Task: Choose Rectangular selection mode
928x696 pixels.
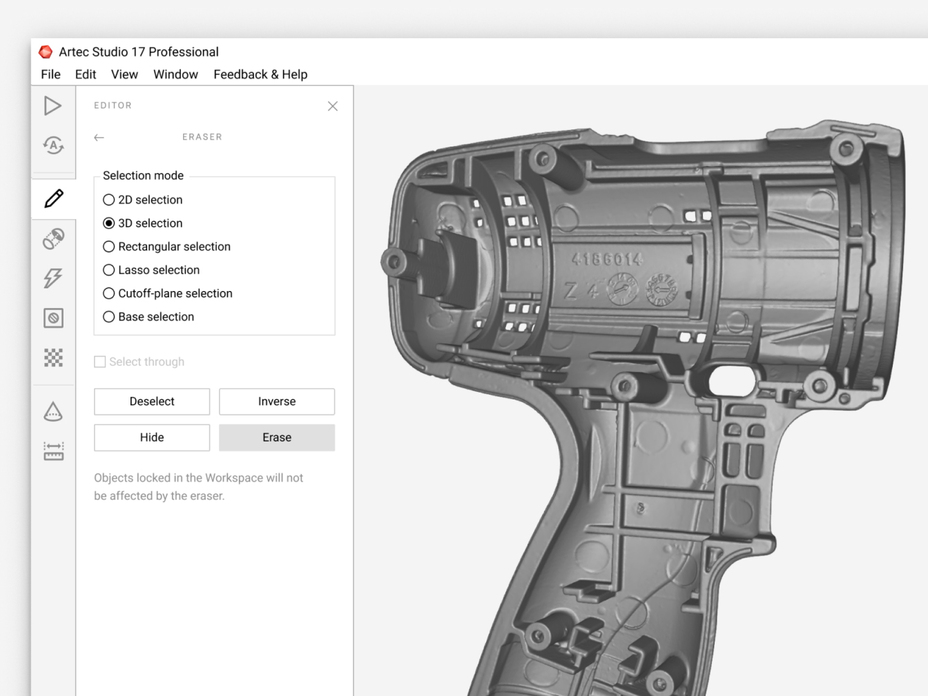Action: click(x=167, y=246)
